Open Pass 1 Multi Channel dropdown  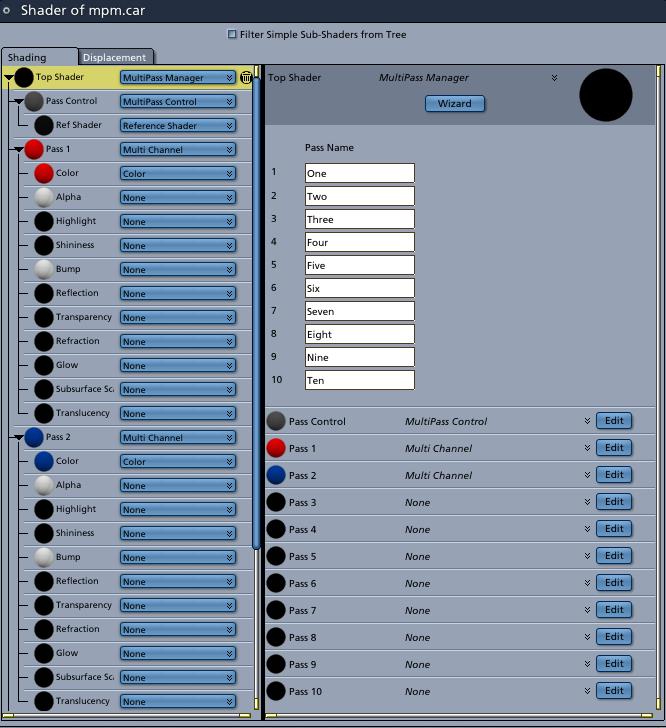point(178,150)
